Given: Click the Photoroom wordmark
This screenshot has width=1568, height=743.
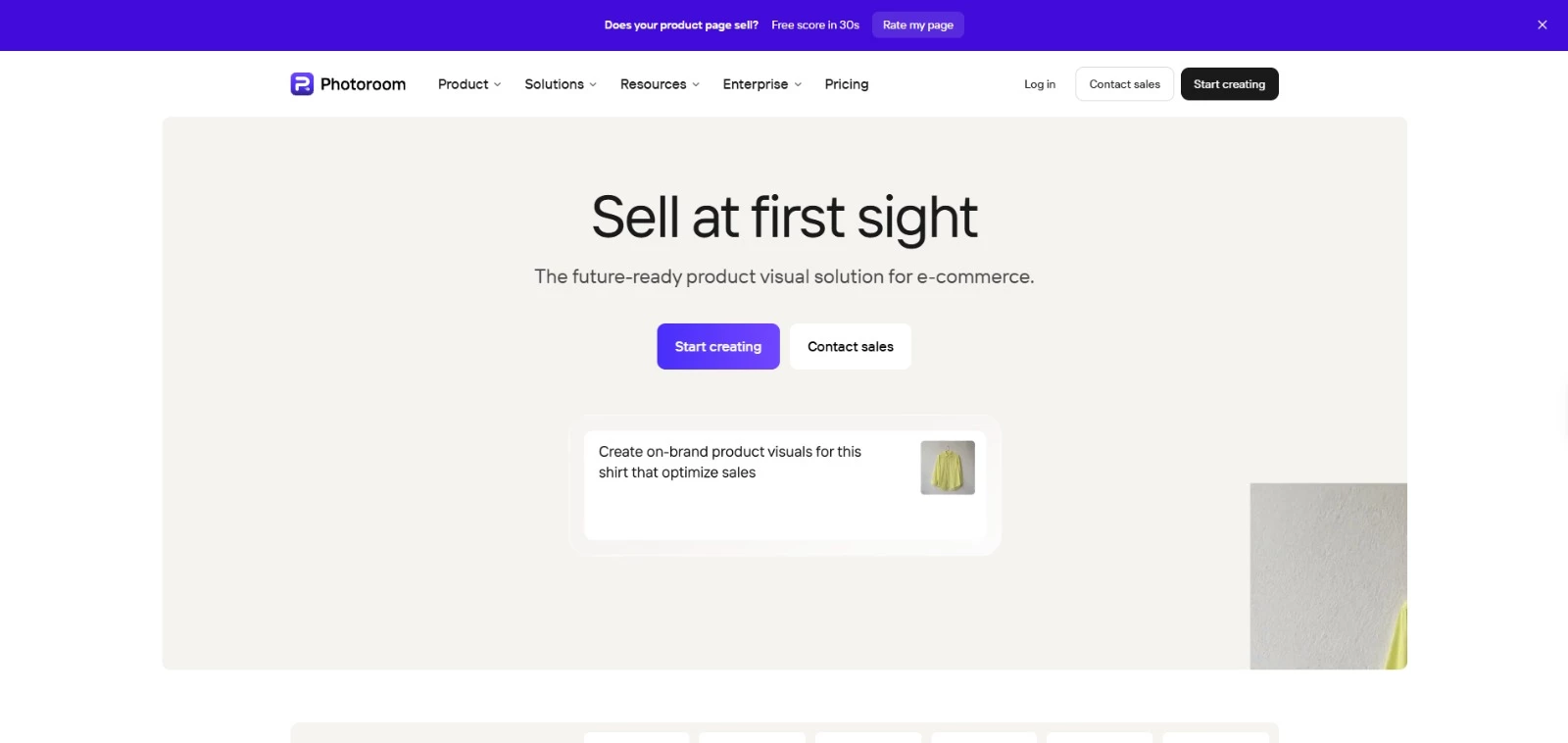Looking at the screenshot, I should (363, 84).
